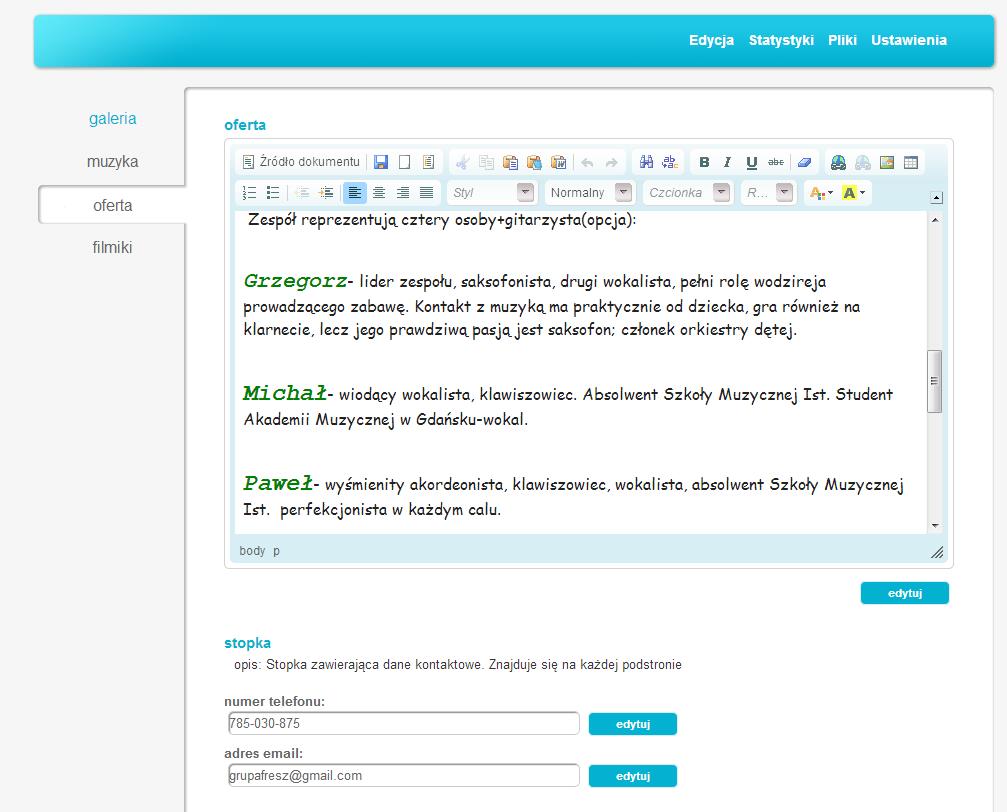Click the eraser remove formatting icon
Screen dimensions: 1007x812
click(805, 162)
